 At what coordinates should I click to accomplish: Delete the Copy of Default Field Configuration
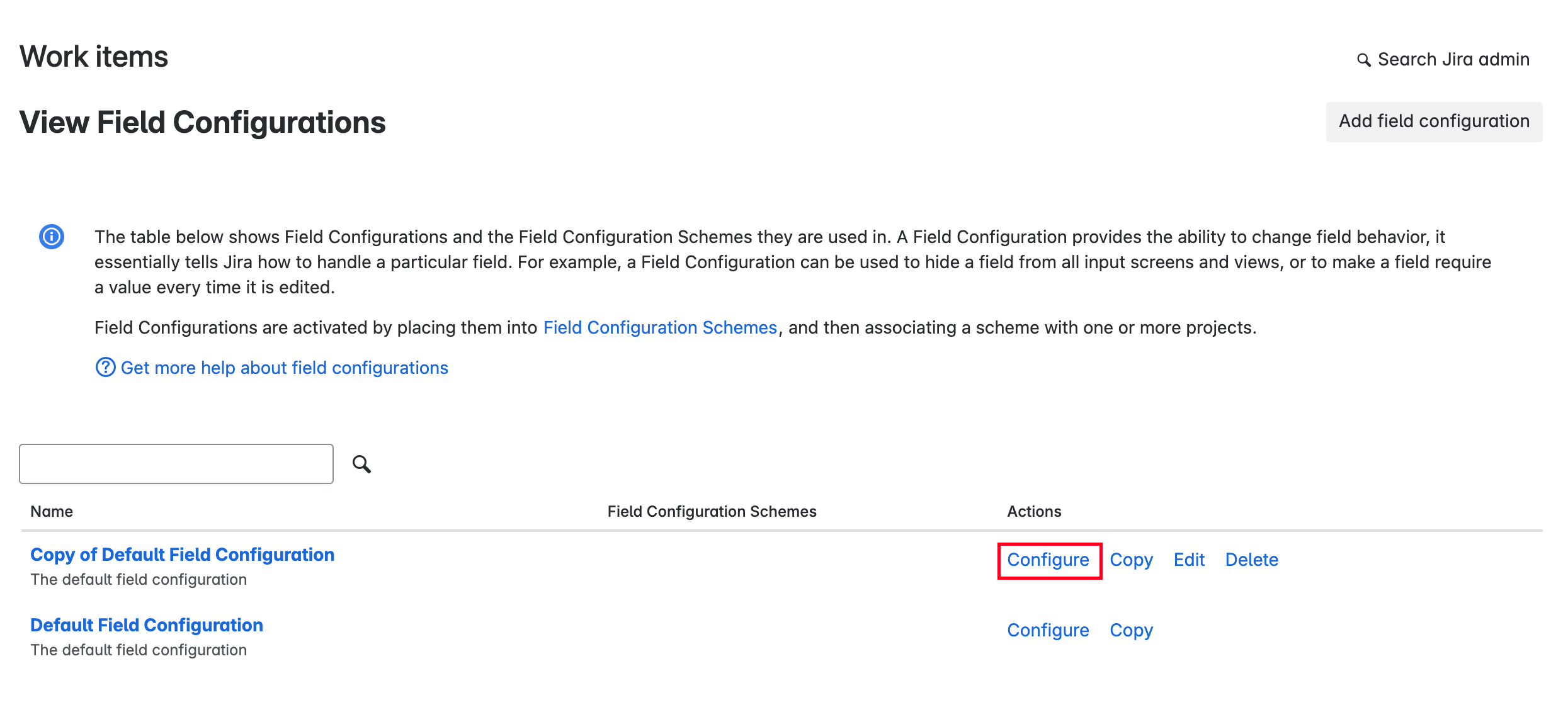[x=1251, y=560]
